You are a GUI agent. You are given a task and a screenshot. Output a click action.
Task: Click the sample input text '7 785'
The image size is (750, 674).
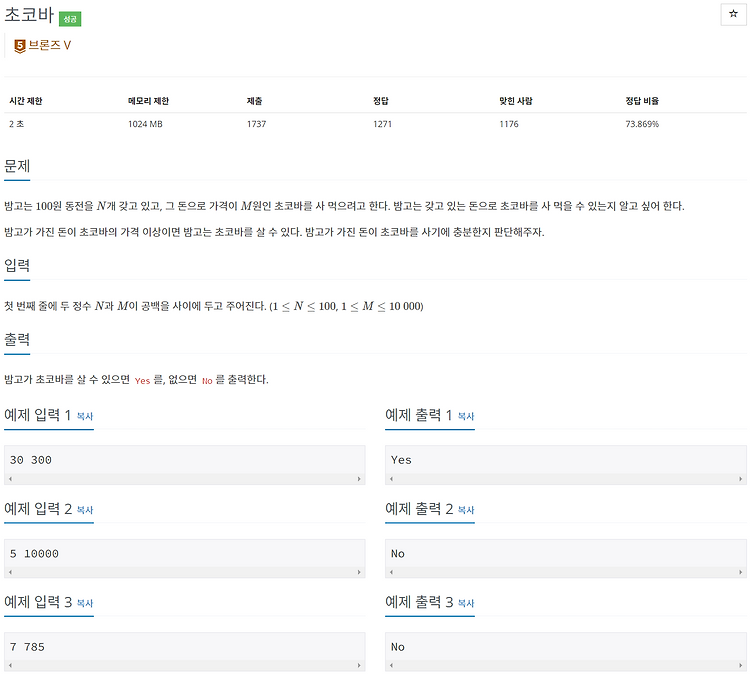coord(27,647)
